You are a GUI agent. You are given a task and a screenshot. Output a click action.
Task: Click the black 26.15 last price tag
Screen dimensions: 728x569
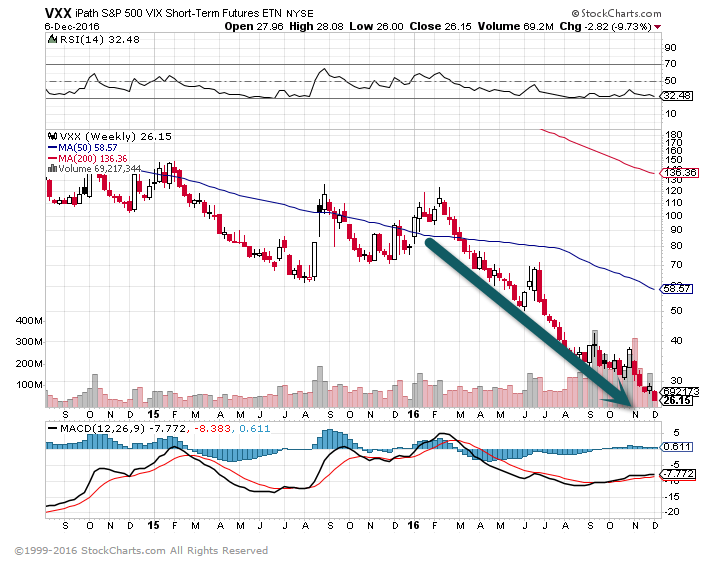[676, 400]
